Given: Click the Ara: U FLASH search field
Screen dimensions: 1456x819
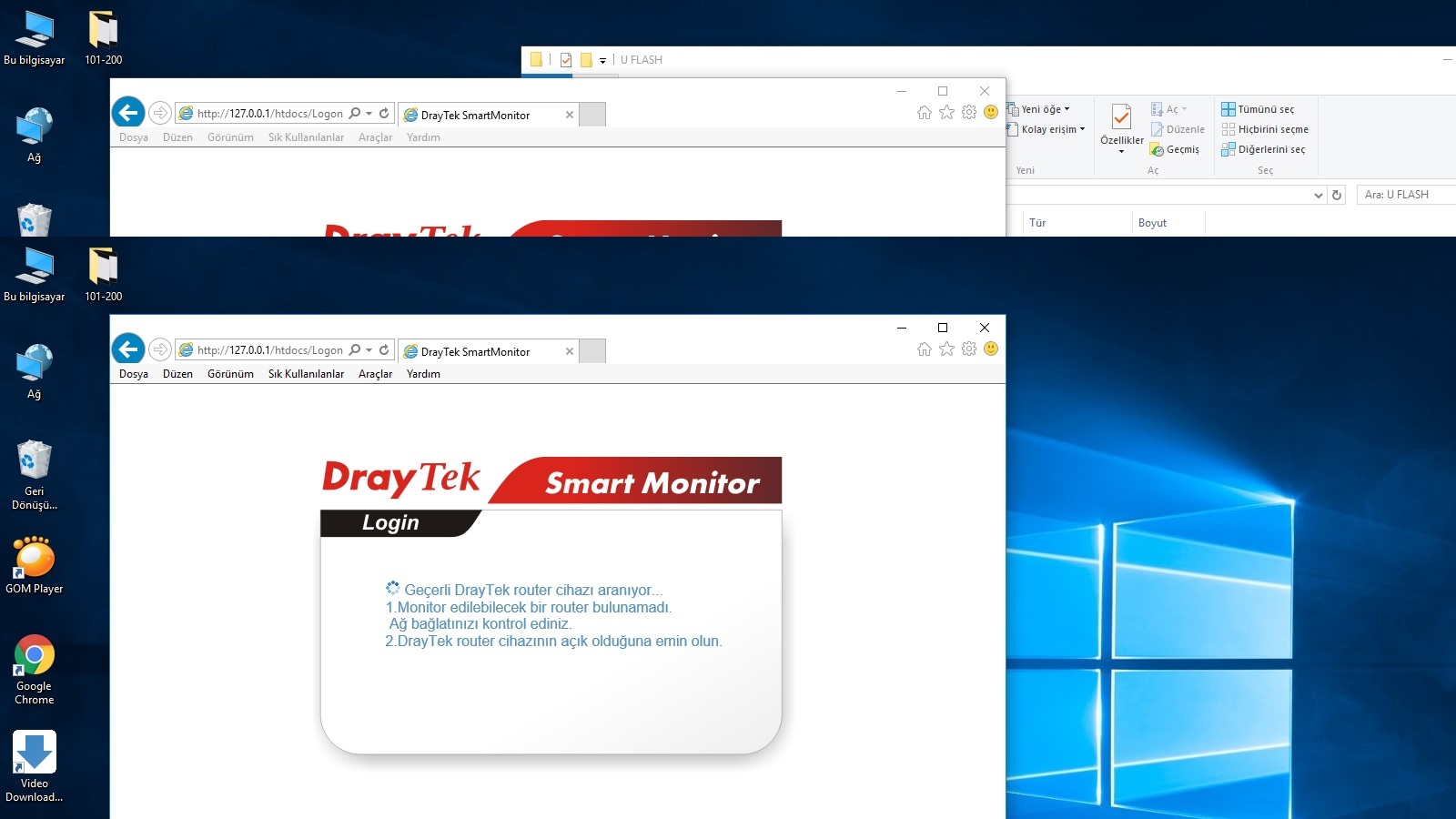Looking at the screenshot, I should [x=1406, y=195].
